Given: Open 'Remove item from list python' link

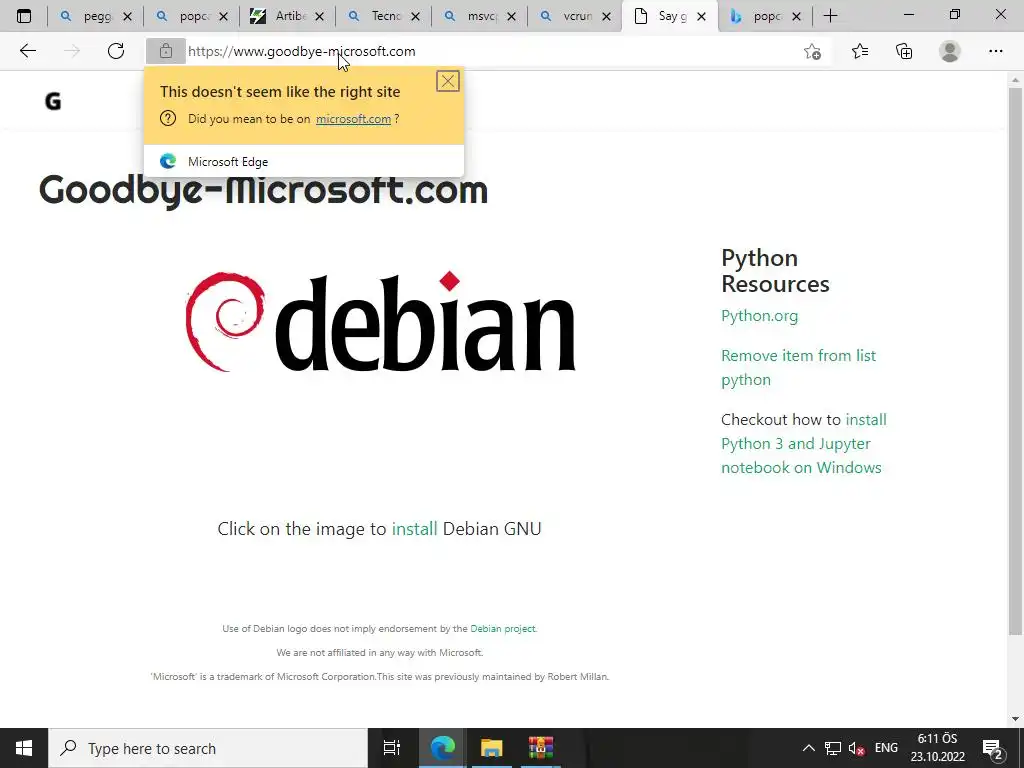Looking at the screenshot, I should click(x=798, y=368).
